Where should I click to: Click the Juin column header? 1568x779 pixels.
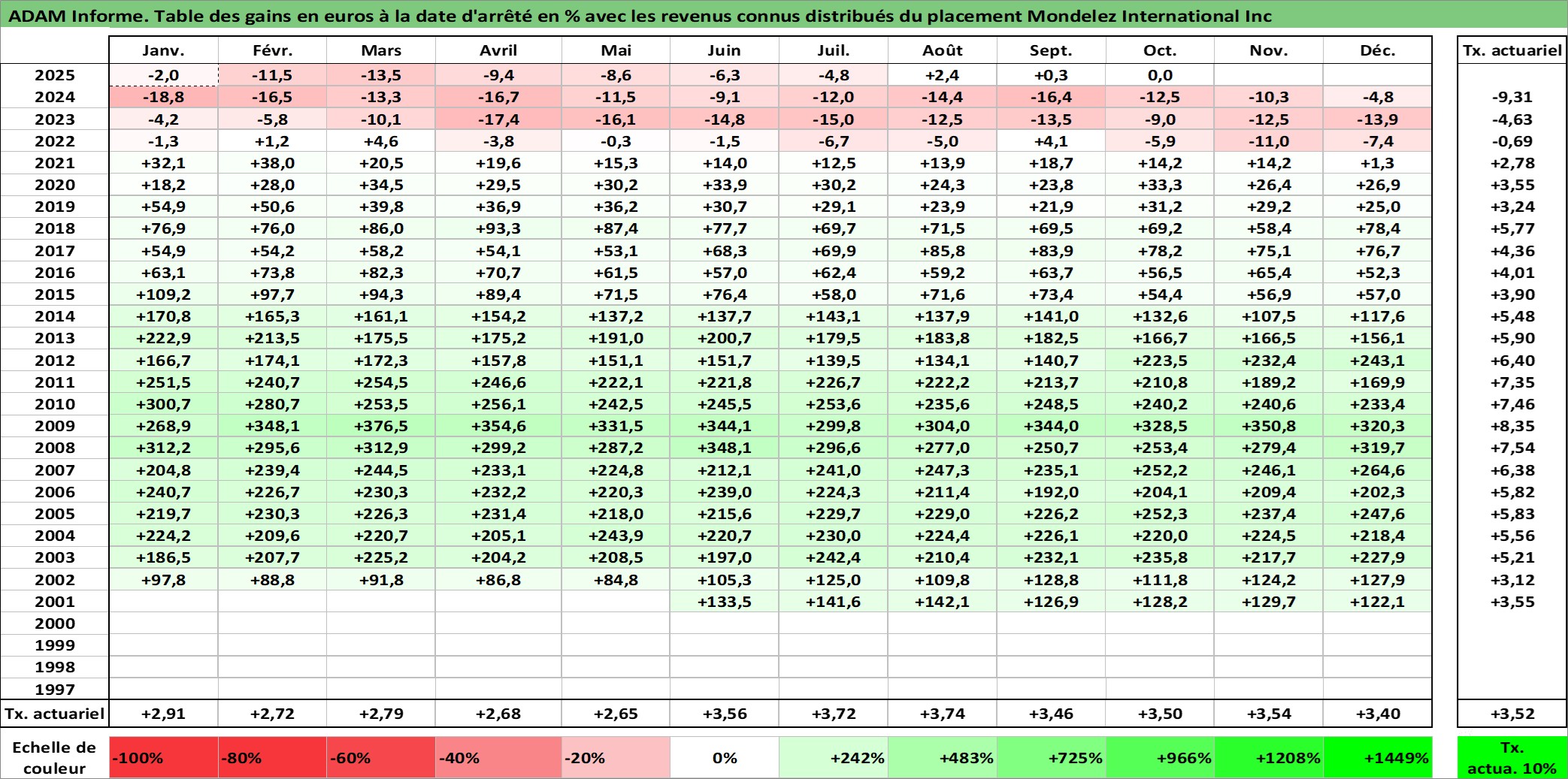click(724, 50)
